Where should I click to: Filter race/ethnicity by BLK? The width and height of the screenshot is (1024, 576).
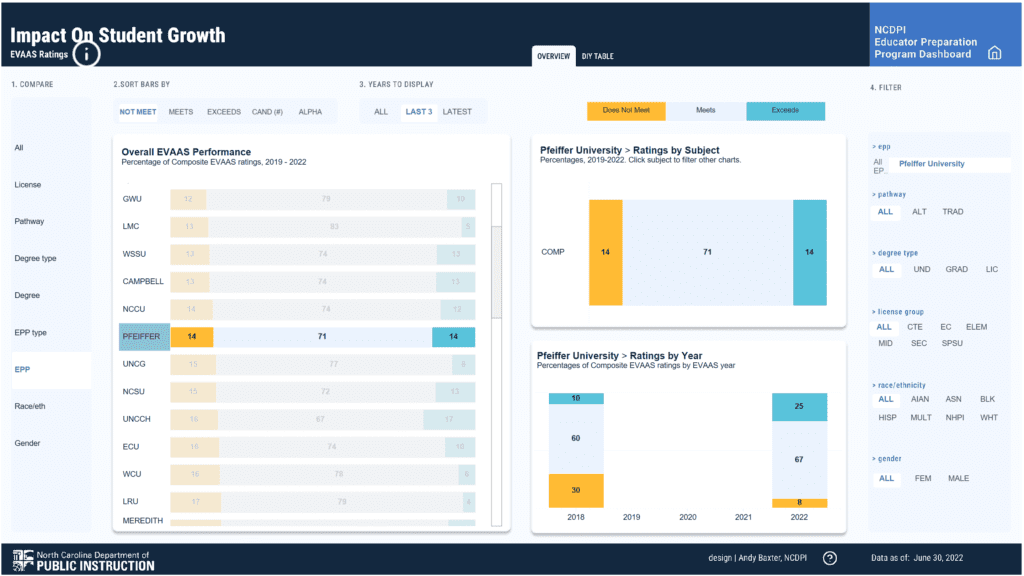point(987,399)
